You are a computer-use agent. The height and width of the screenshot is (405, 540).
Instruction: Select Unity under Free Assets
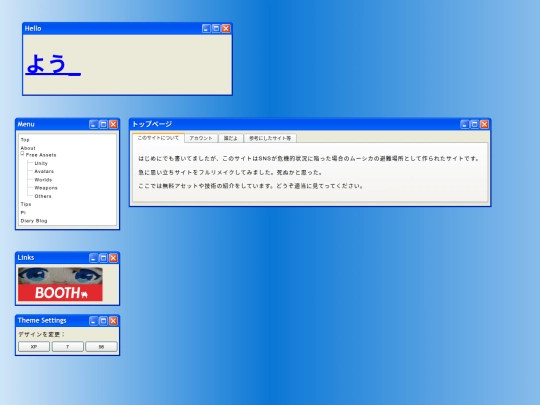(41, 163)
